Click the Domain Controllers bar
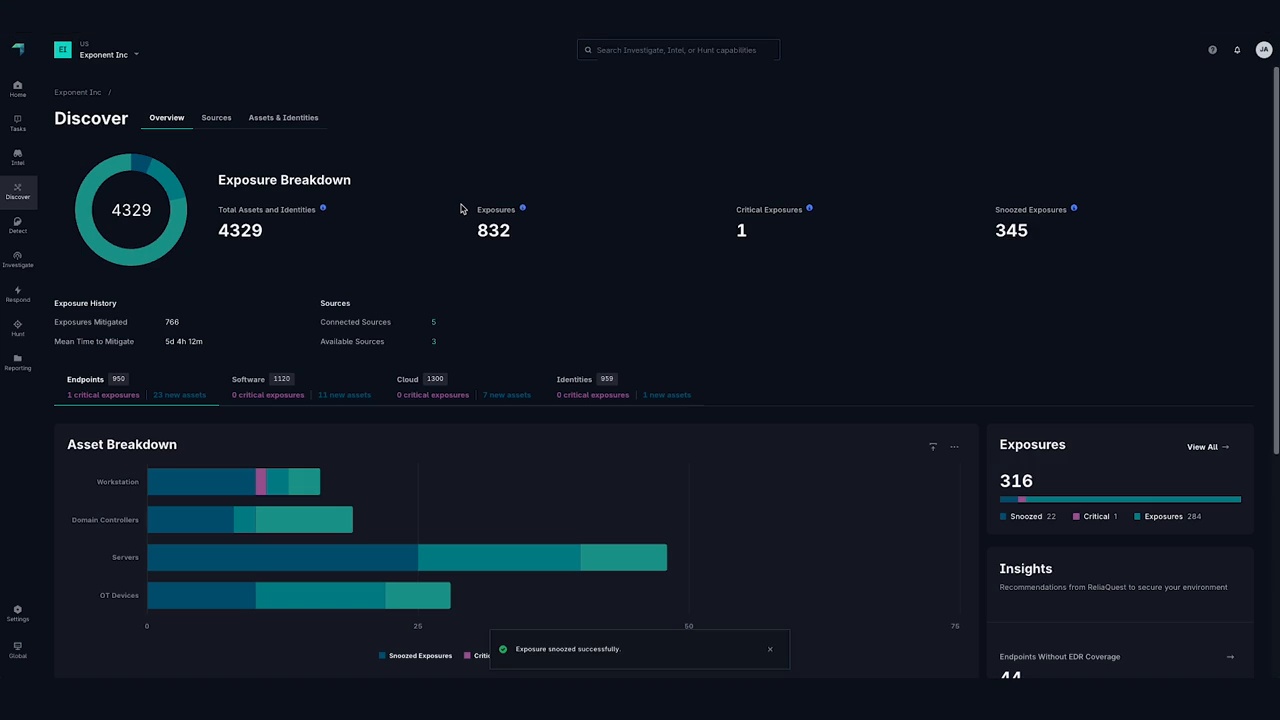The height and width of the screenshot is (720, 1280). point(250,520)
